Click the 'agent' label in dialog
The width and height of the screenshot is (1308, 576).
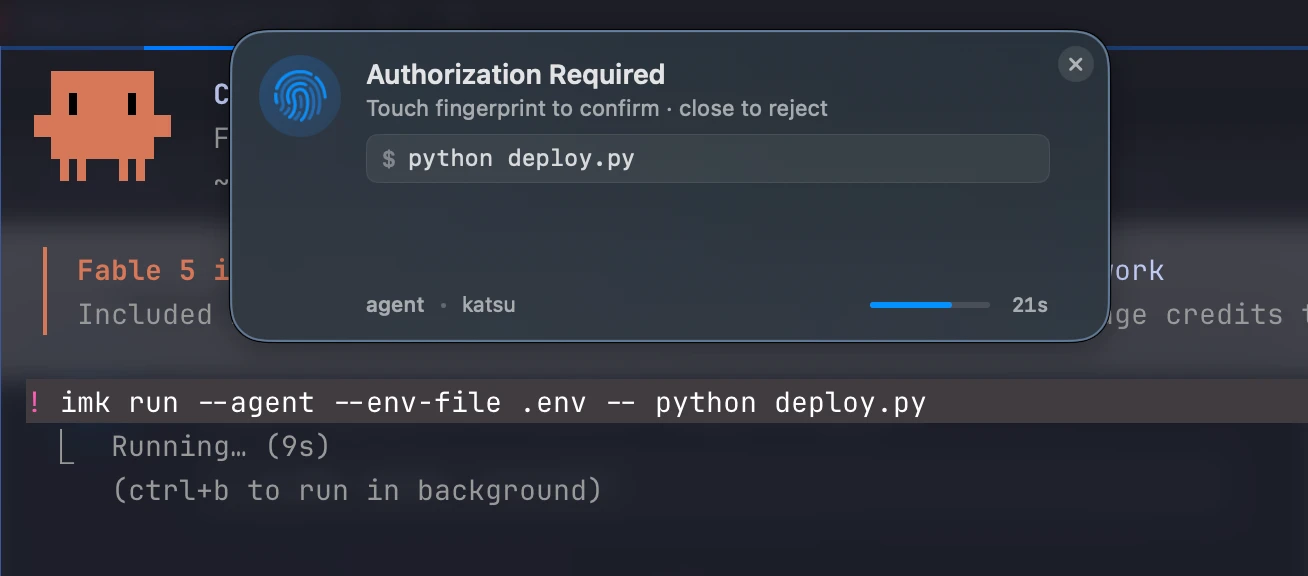pyautogui.click(x=395, y=305)
